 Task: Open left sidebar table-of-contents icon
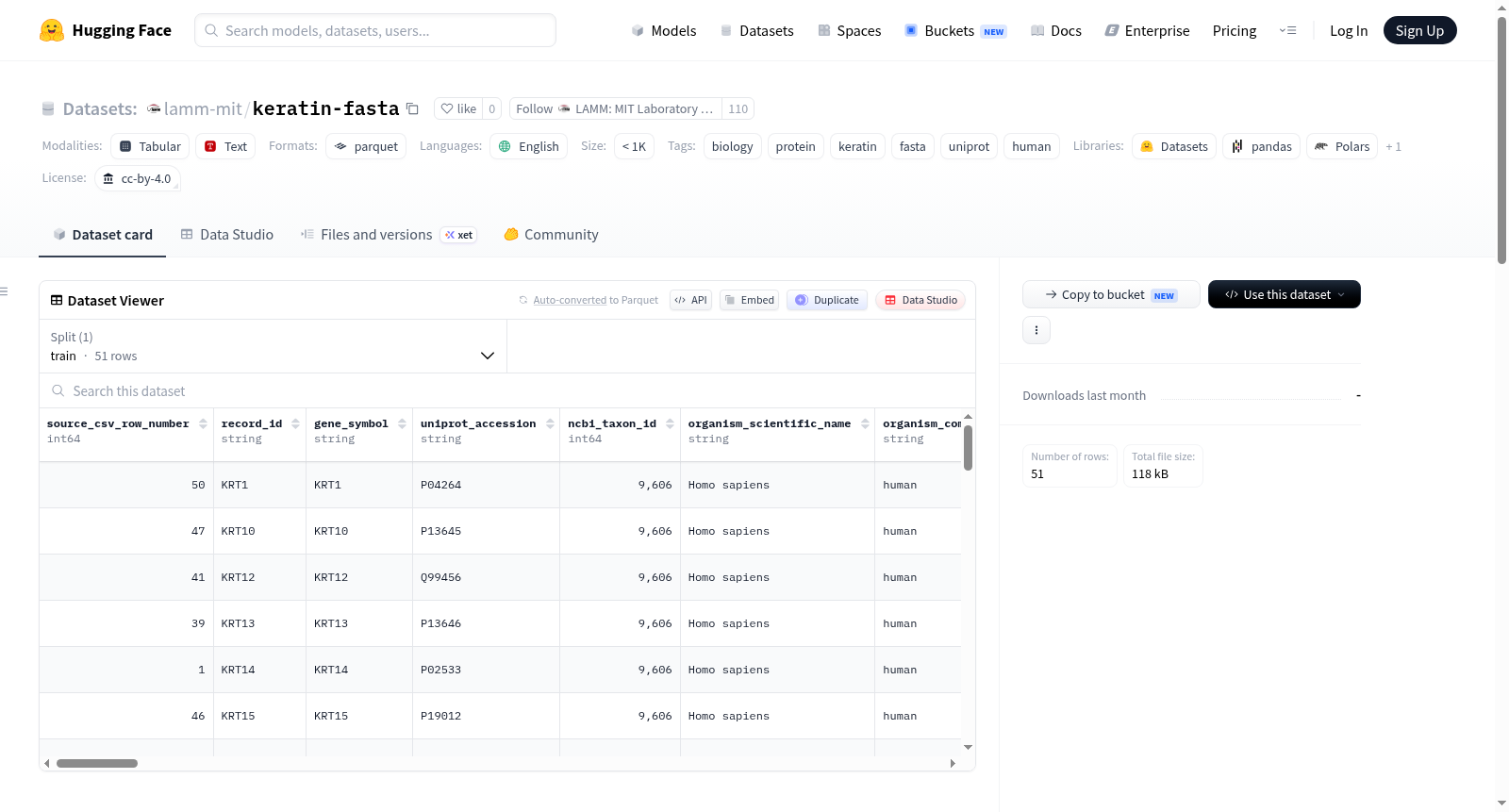click(5, 291)
